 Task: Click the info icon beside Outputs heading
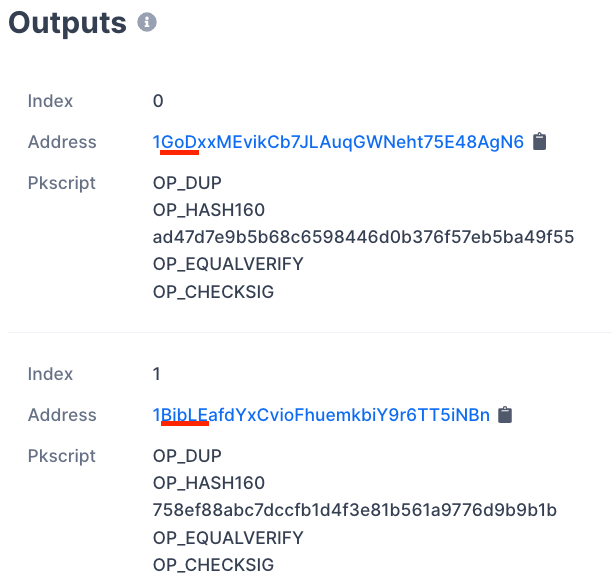(147, 22)
